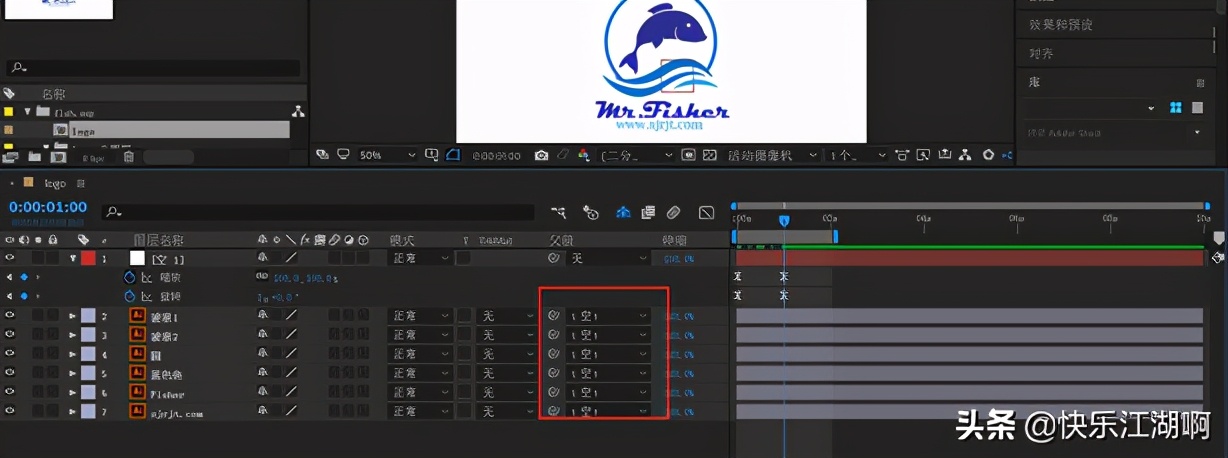This screenshot has width=1228, height=458.
Task: Click the timeline layer search field
Action: 320,212
